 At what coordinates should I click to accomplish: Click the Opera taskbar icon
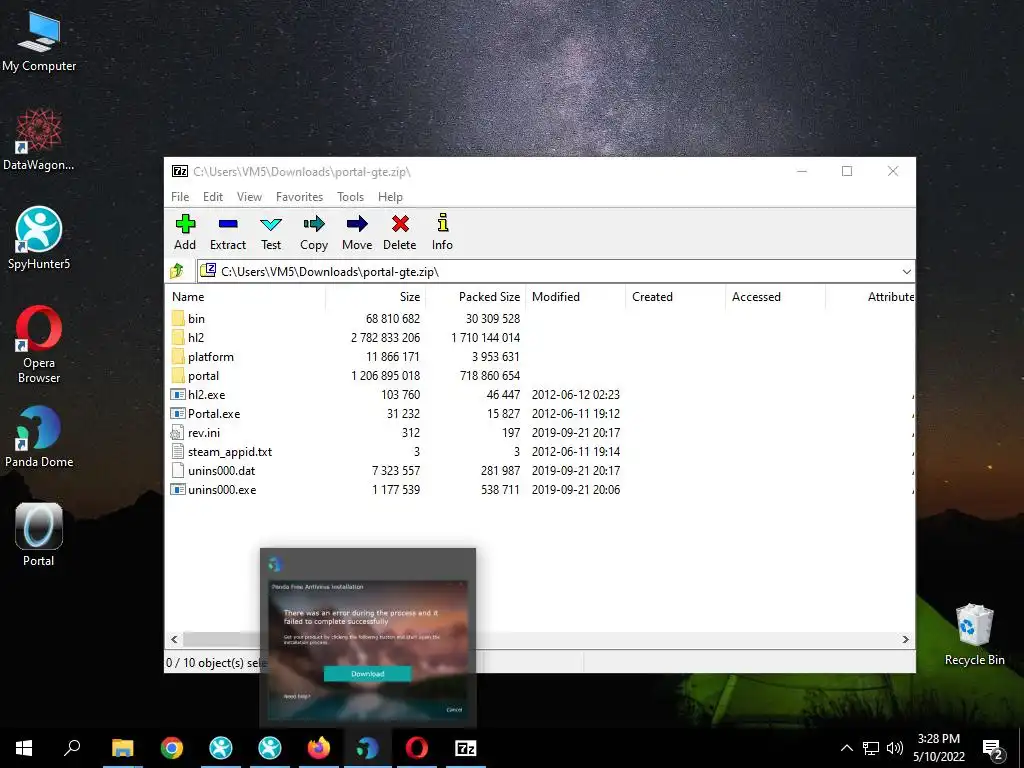(417, 748)
